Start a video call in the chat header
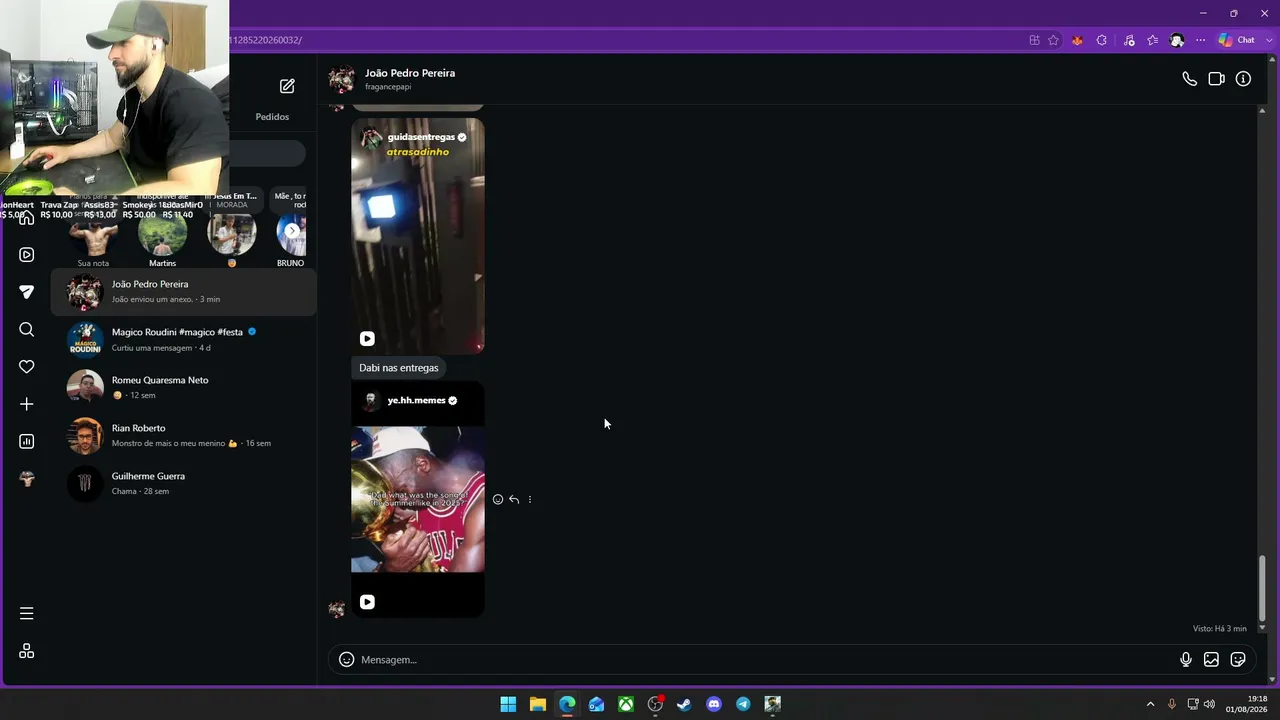 coord(1216,79)
